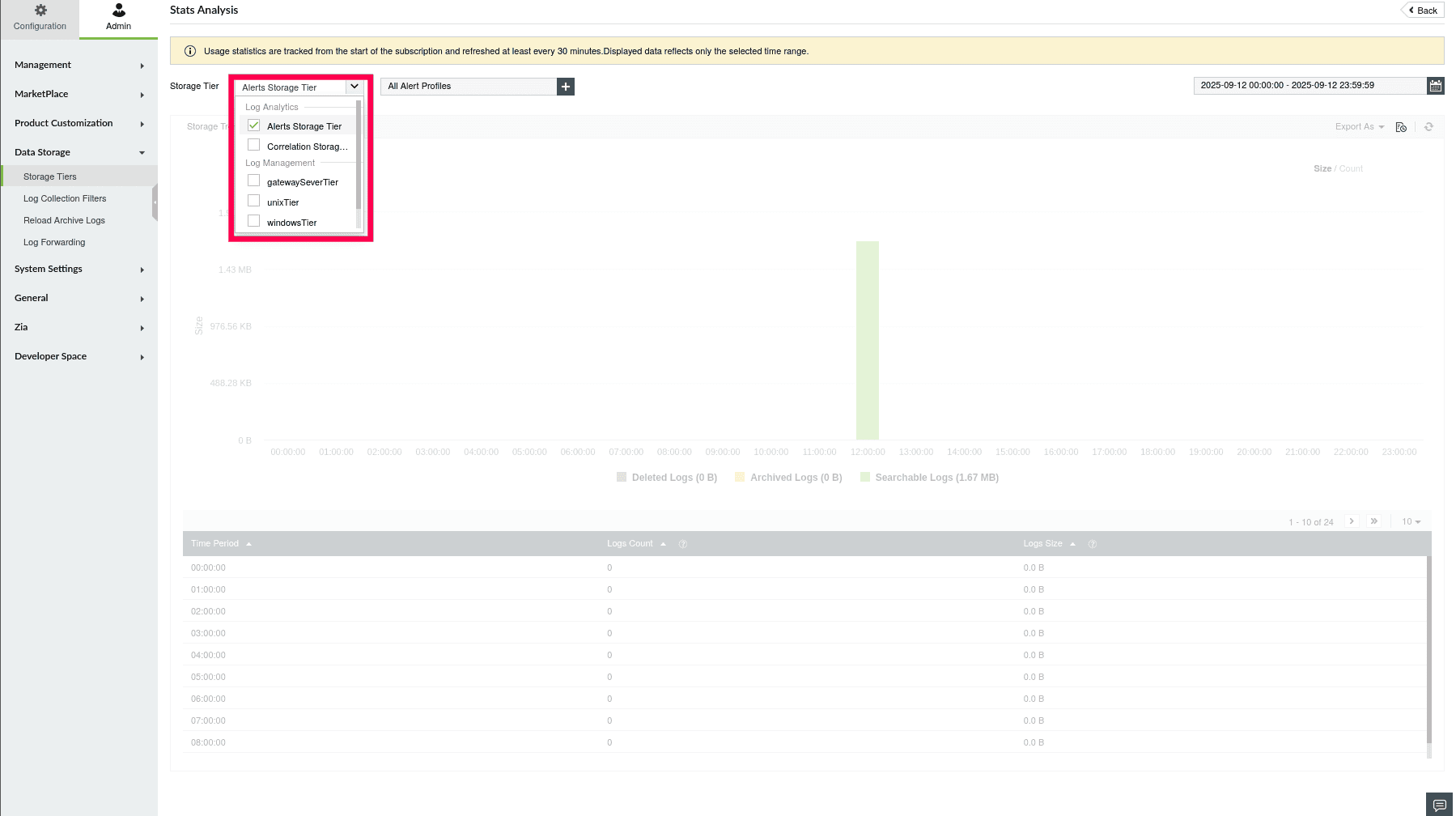This screenshot has width=1456, height=816.
Task: Collapse the Data Storage menu
Action: coord(79,152)
